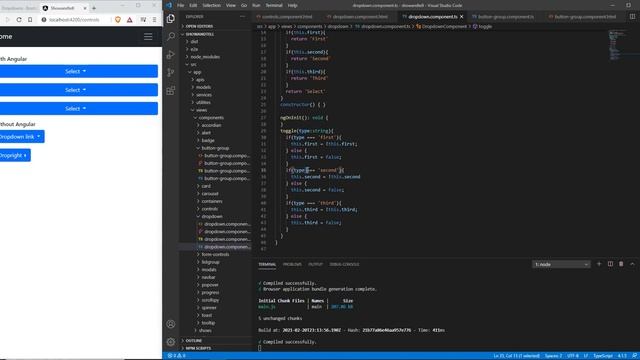Viewport: 640px width, 360px height.
Task: Click the Brave shields icon in address bar
Action: click(118, 20)
